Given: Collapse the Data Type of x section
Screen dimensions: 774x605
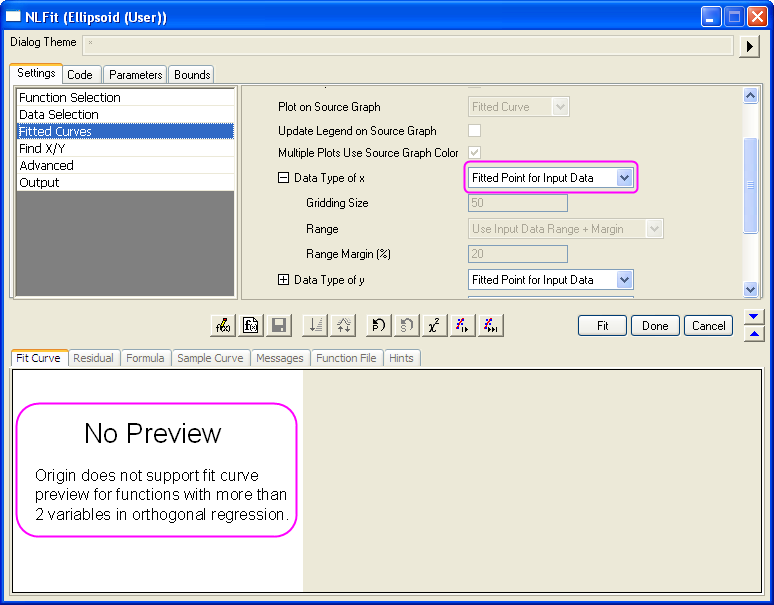Looking at the screenshot, I should 283,178.
